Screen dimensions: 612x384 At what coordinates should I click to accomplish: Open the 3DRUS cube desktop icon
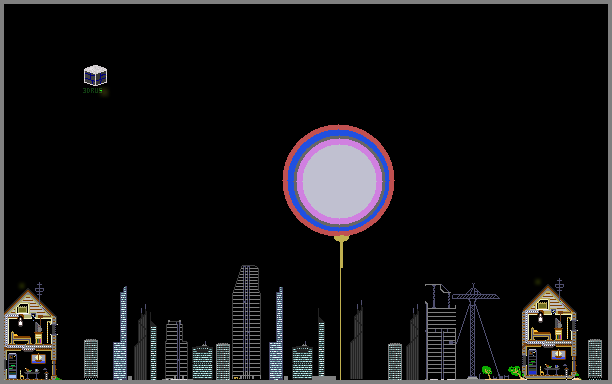(x=95, y=75)
